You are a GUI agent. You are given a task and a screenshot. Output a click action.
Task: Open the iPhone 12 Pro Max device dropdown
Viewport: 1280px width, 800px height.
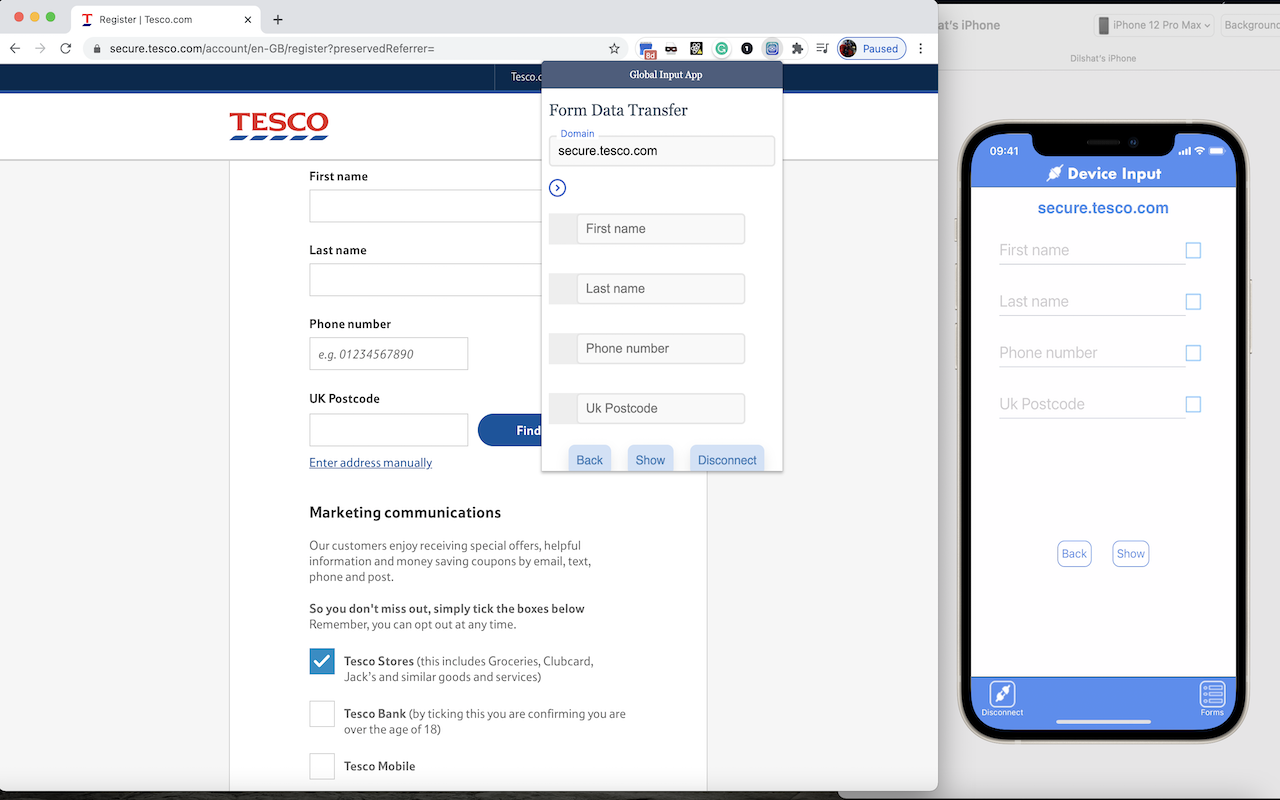pyautogui.click(x=1153, y=24)
